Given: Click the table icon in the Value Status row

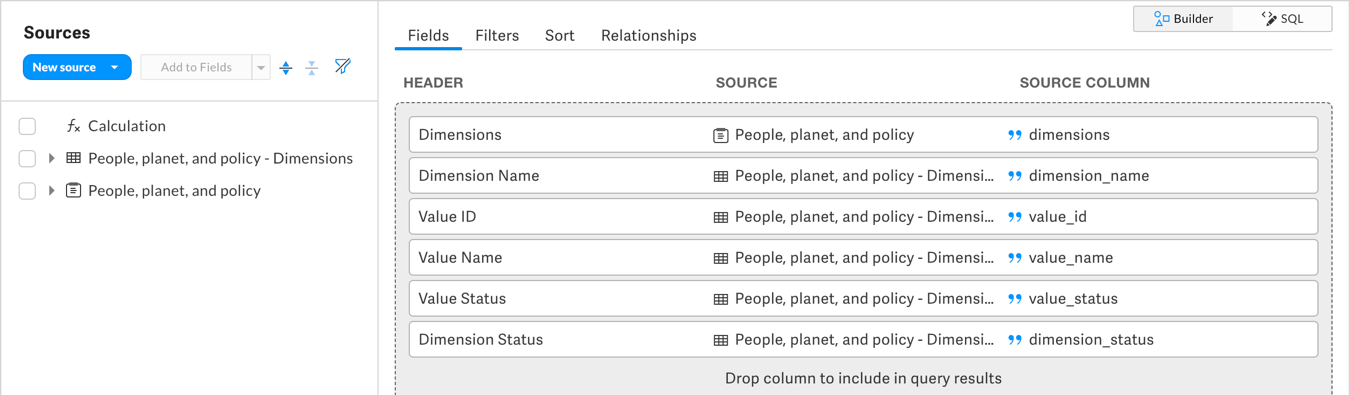Looking at the screenshot, I should coord(720,299).
